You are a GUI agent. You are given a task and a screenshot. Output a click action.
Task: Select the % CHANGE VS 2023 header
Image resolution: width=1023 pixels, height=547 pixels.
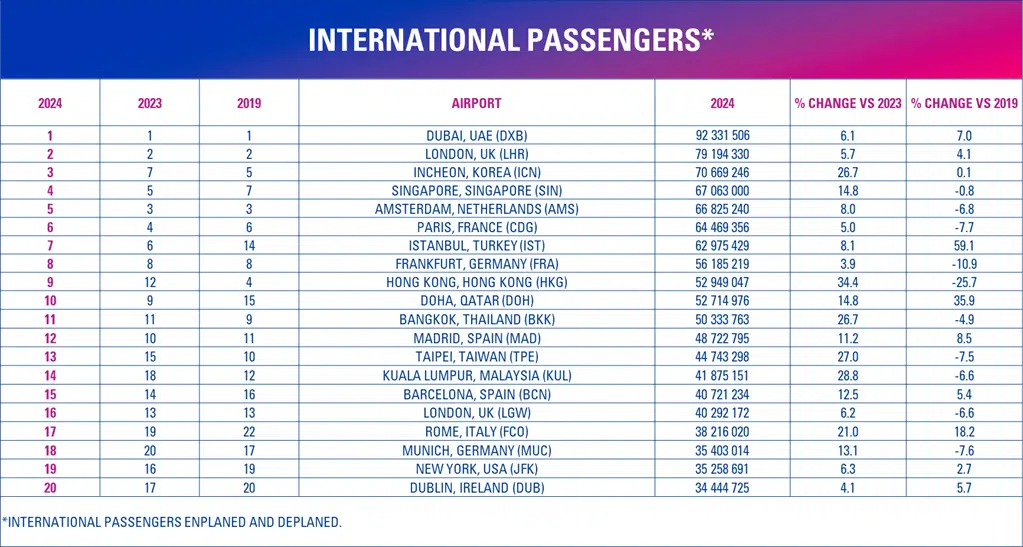point(847,103)
